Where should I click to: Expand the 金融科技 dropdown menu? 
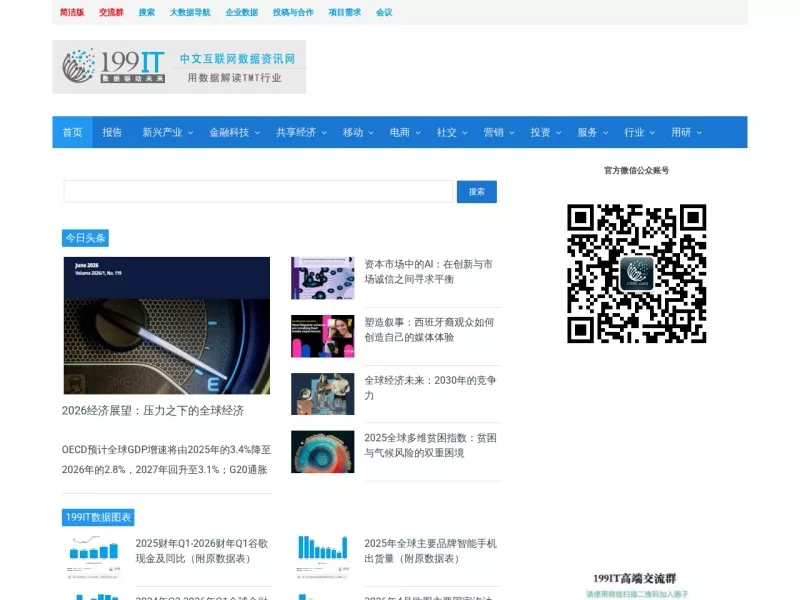point(234,132)
